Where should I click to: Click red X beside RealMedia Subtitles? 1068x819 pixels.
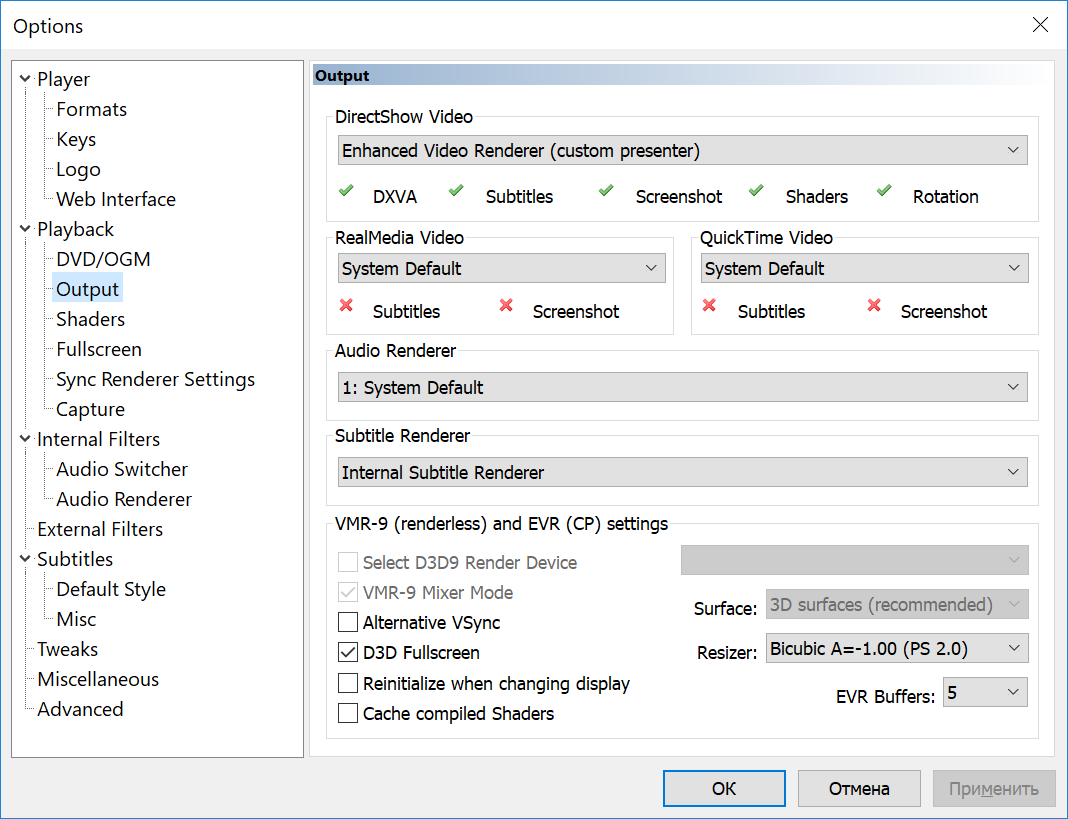click(x=346, y=306)
